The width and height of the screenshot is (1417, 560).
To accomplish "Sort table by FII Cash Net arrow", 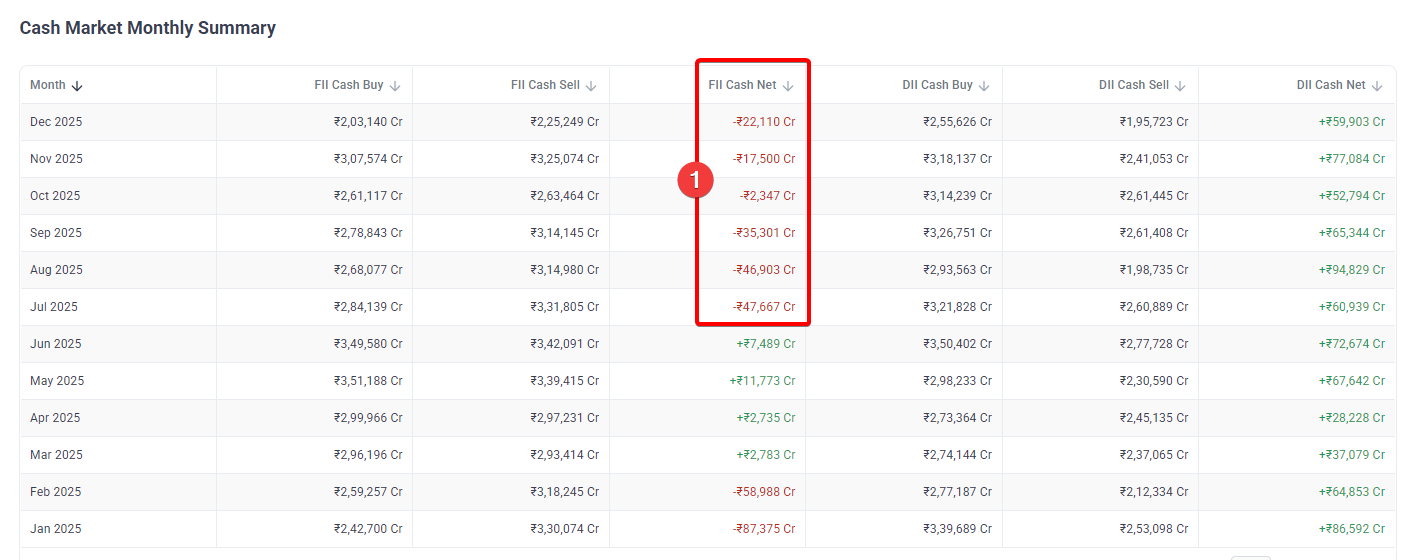I will point(788,86).
